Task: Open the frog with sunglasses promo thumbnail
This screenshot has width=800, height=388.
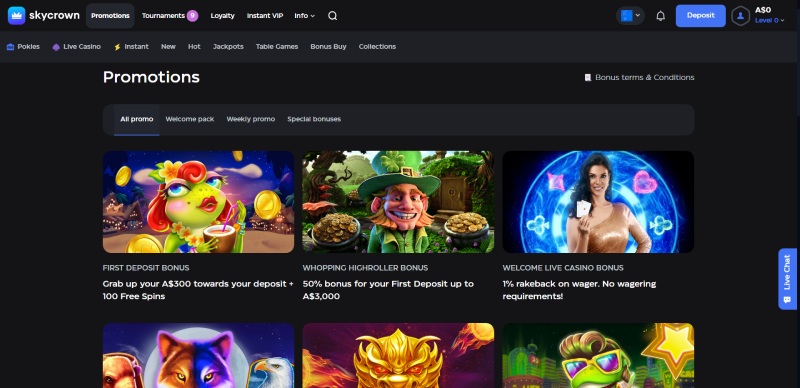Action: pos(598,355)
